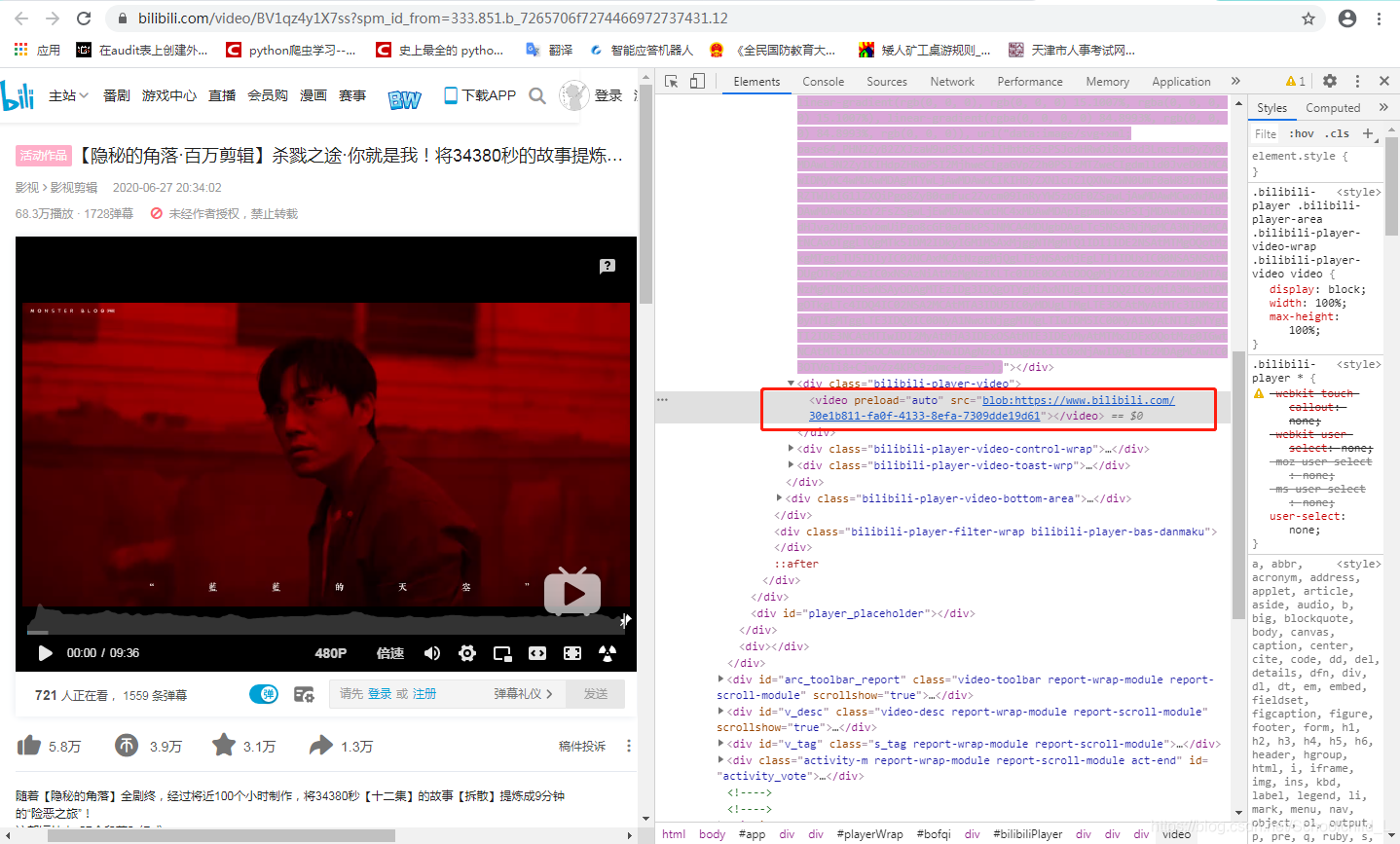Like the video with thumbs-up icon

[29, 746]
